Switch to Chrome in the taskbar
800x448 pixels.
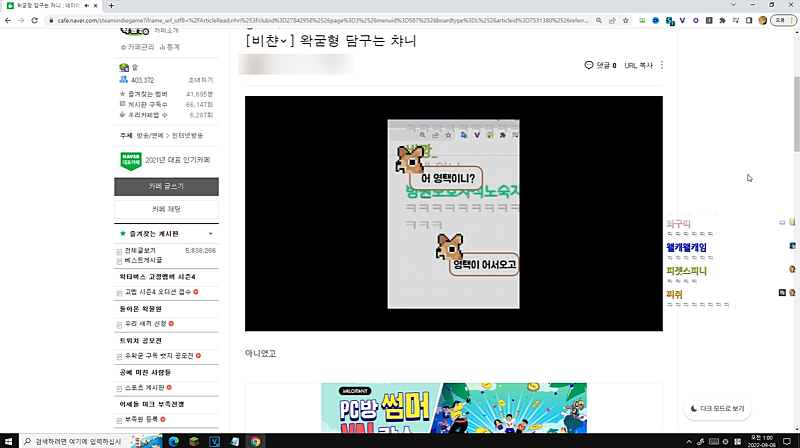tap(255, 441)
